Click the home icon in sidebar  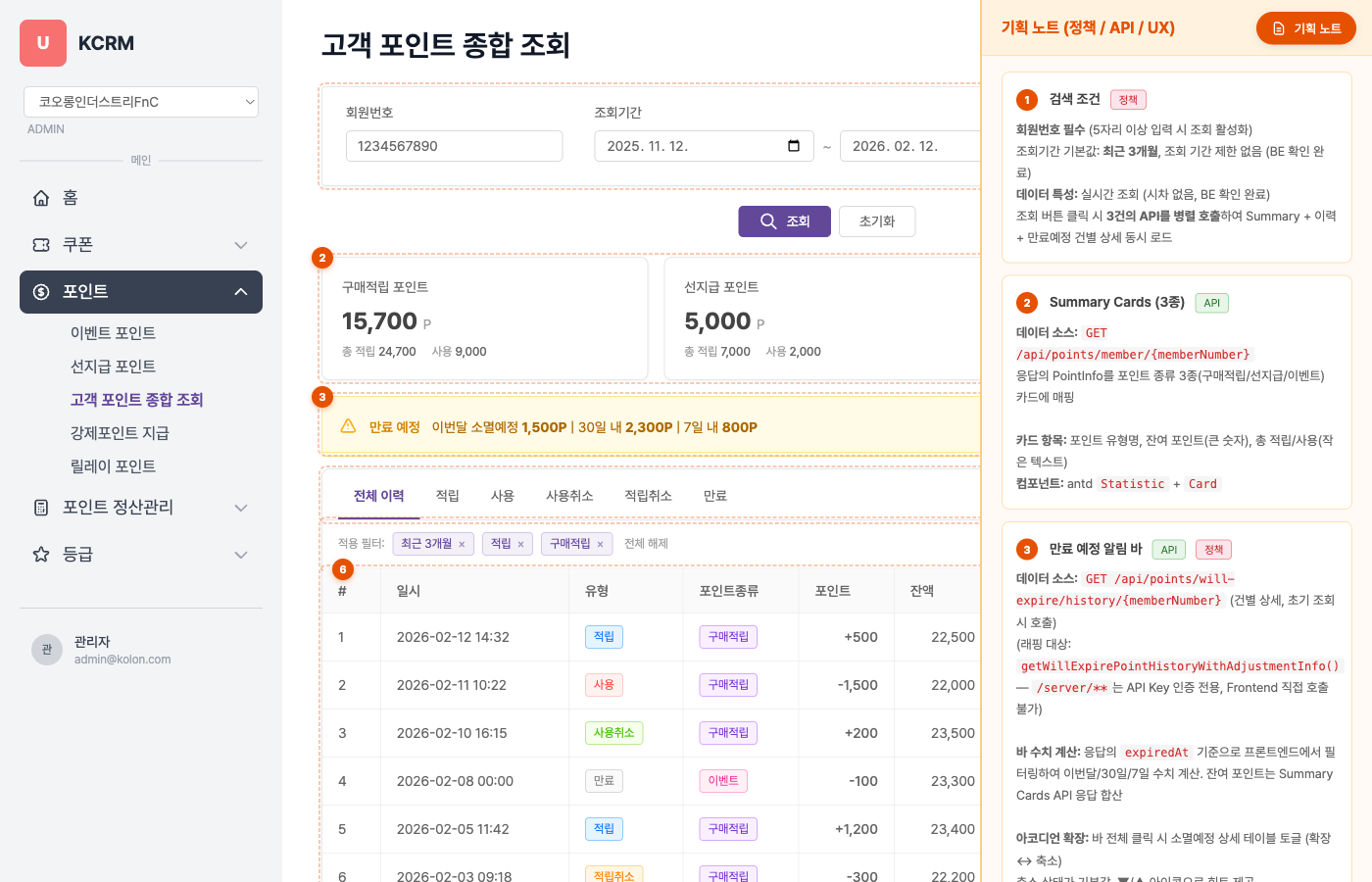41,198
